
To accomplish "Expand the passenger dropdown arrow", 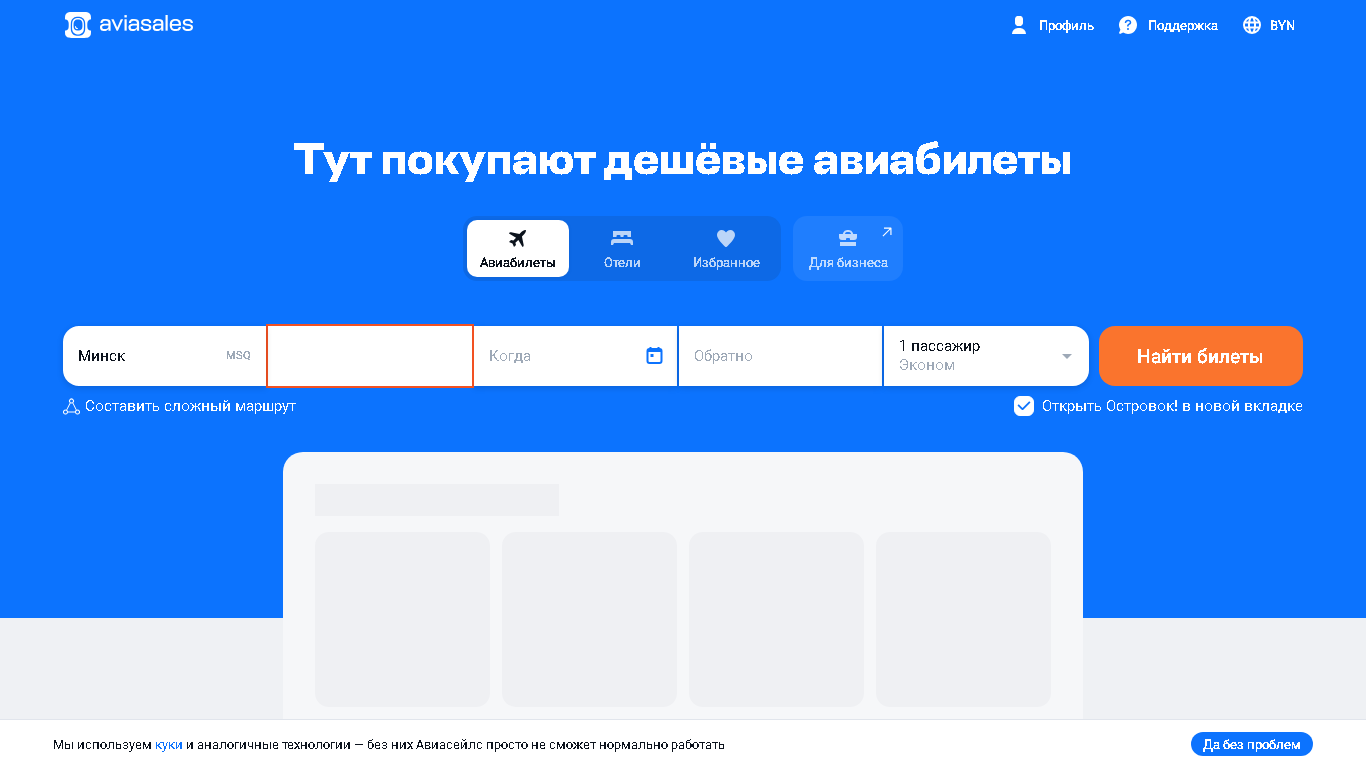I will coord(1067,356).
